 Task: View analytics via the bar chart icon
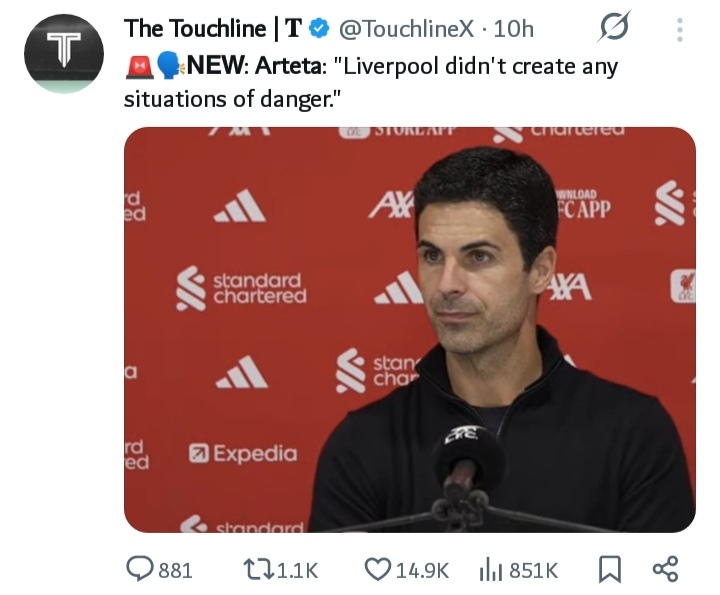click(x=491, y=570)
